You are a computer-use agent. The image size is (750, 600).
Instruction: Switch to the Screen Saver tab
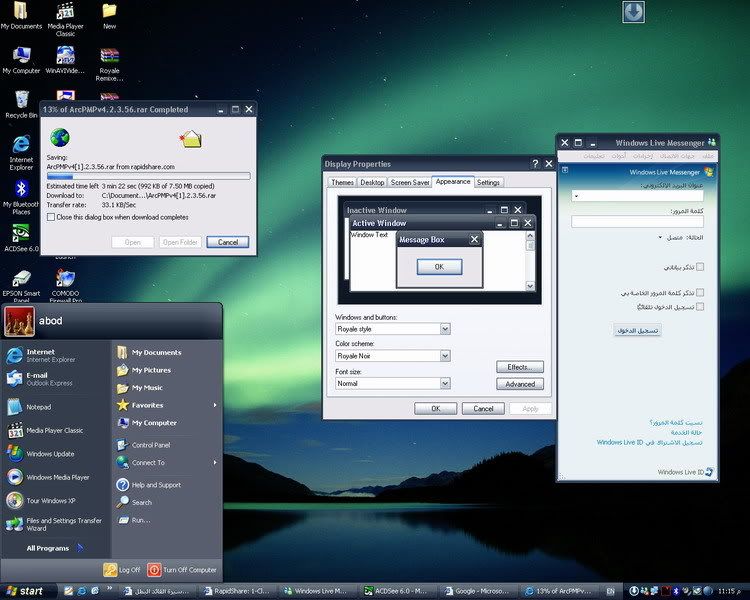coord(410,182)
